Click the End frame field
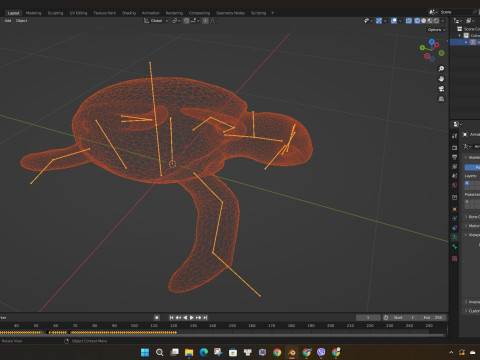The width and height of the screenshot is (480, 360). (433, 317)
